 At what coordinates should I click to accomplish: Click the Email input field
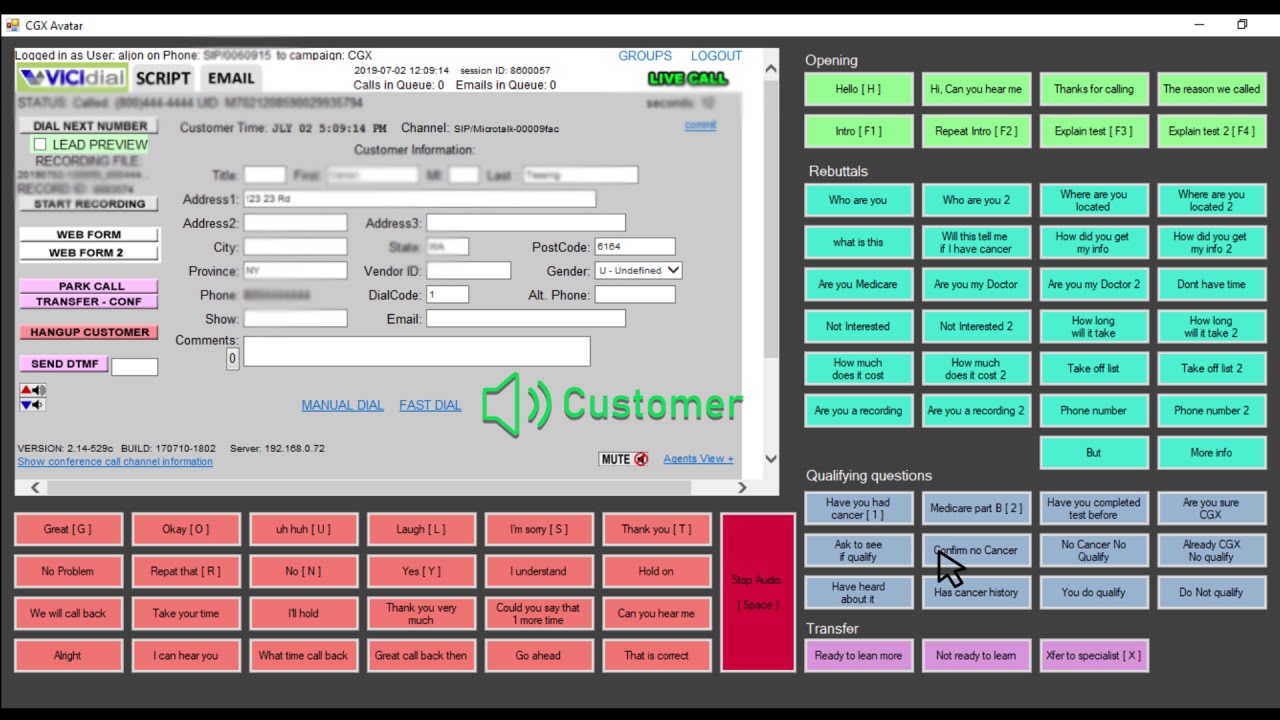pyautogui.click(x=526, y=319)
